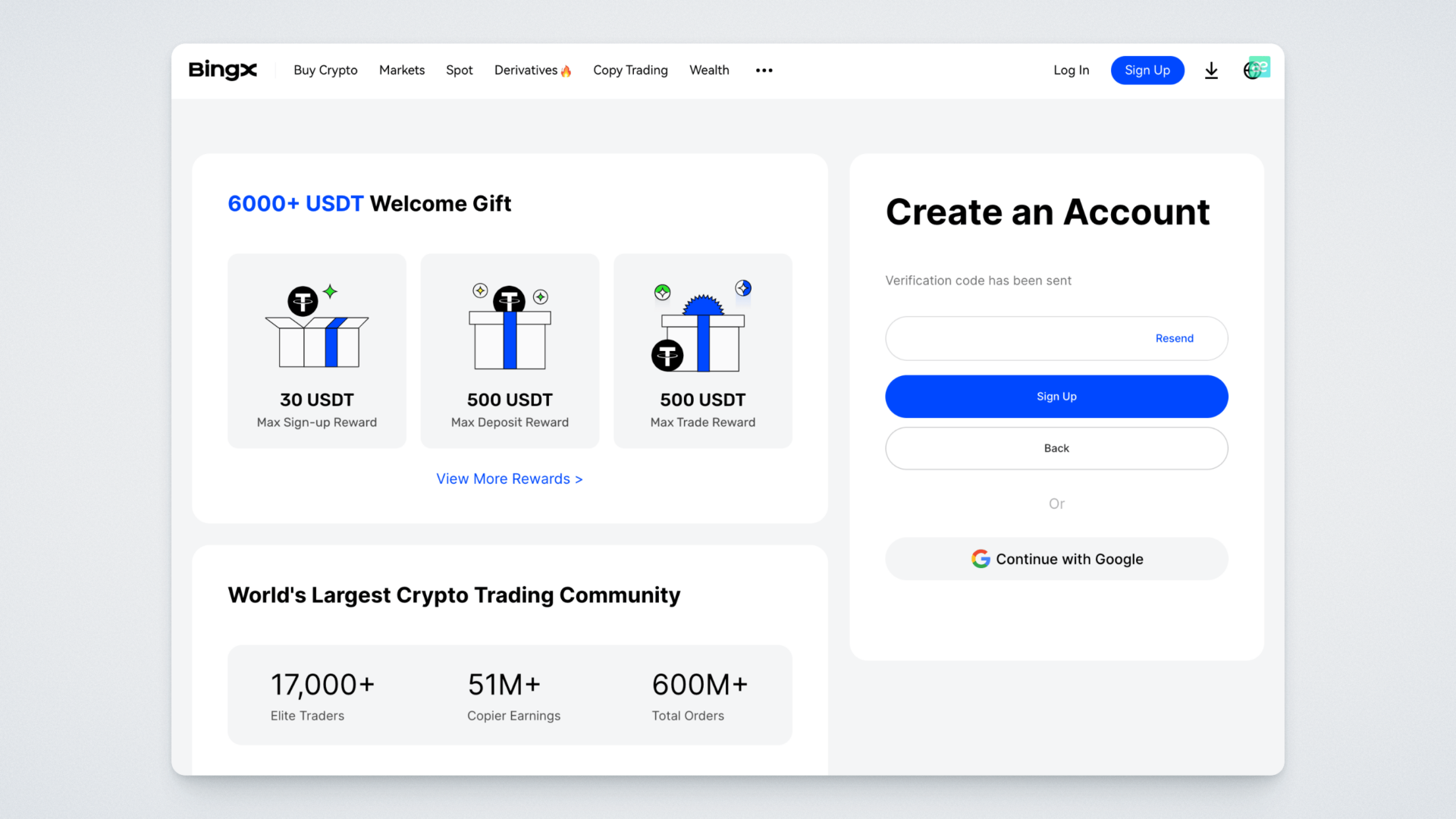Open the language globe icon
1456x819 pixels.
pyautogui.click(x=1252, y=71)
